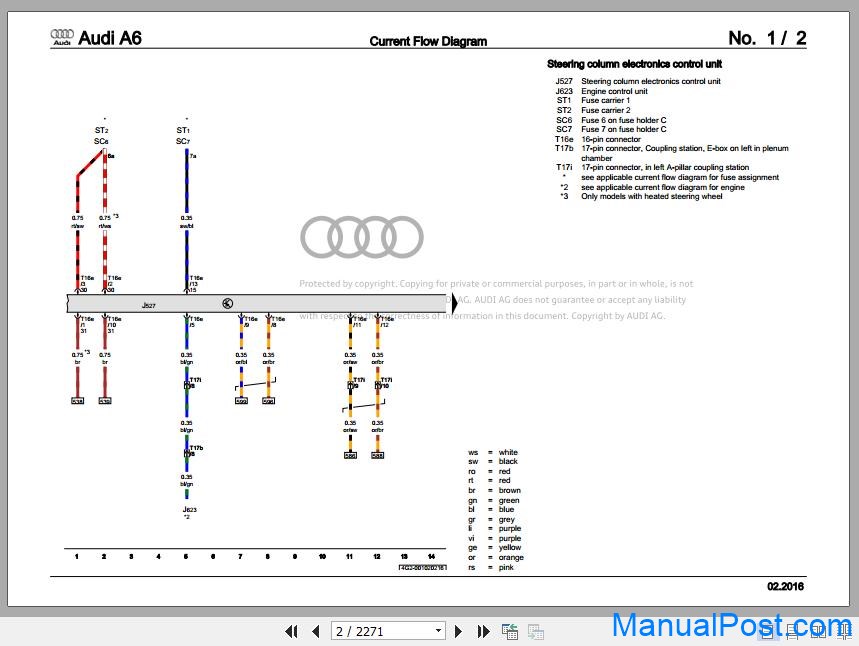Image resolution: width=859 pixels, height=646 pixels.
Task: Click the 'ST2 Fuse carrier 2' legend entry
Action: pyautogui.click(x=593, y=110)
